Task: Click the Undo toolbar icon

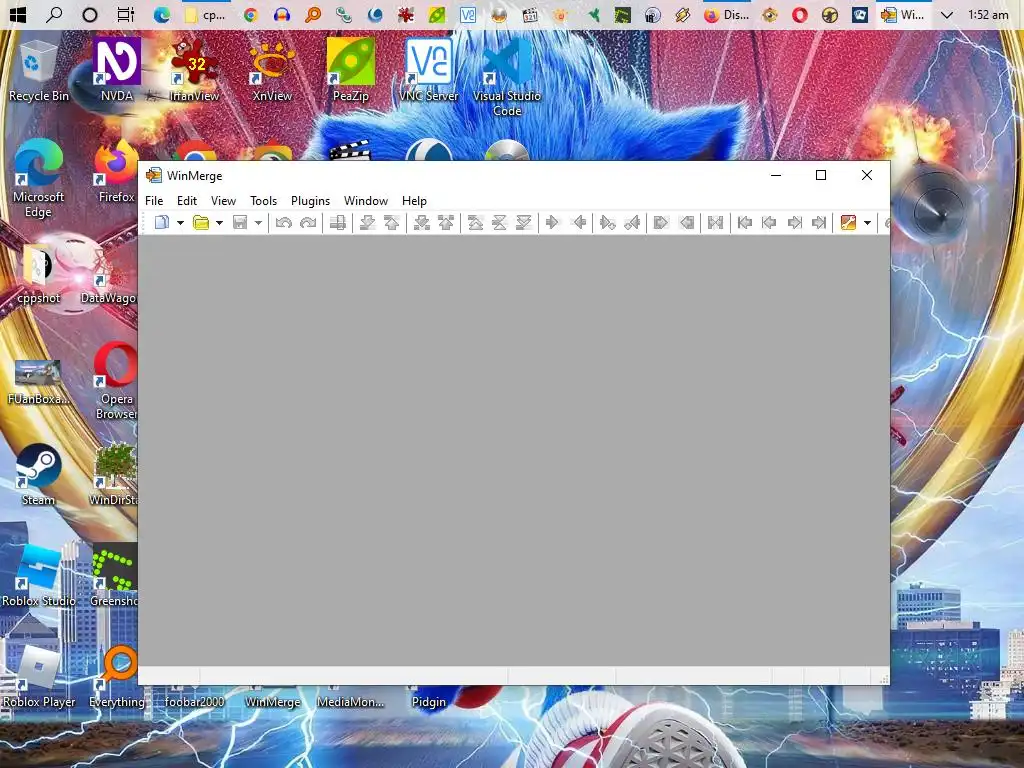Action: click(283, 223)
